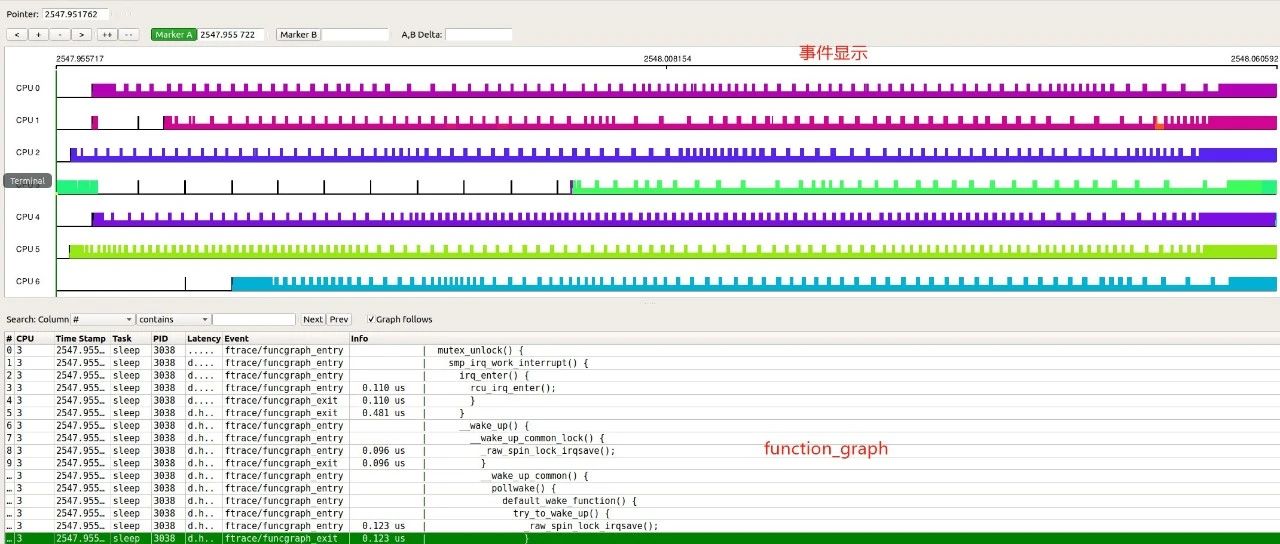
Task: Click the CPU 0 plot label
Action: 28,88
